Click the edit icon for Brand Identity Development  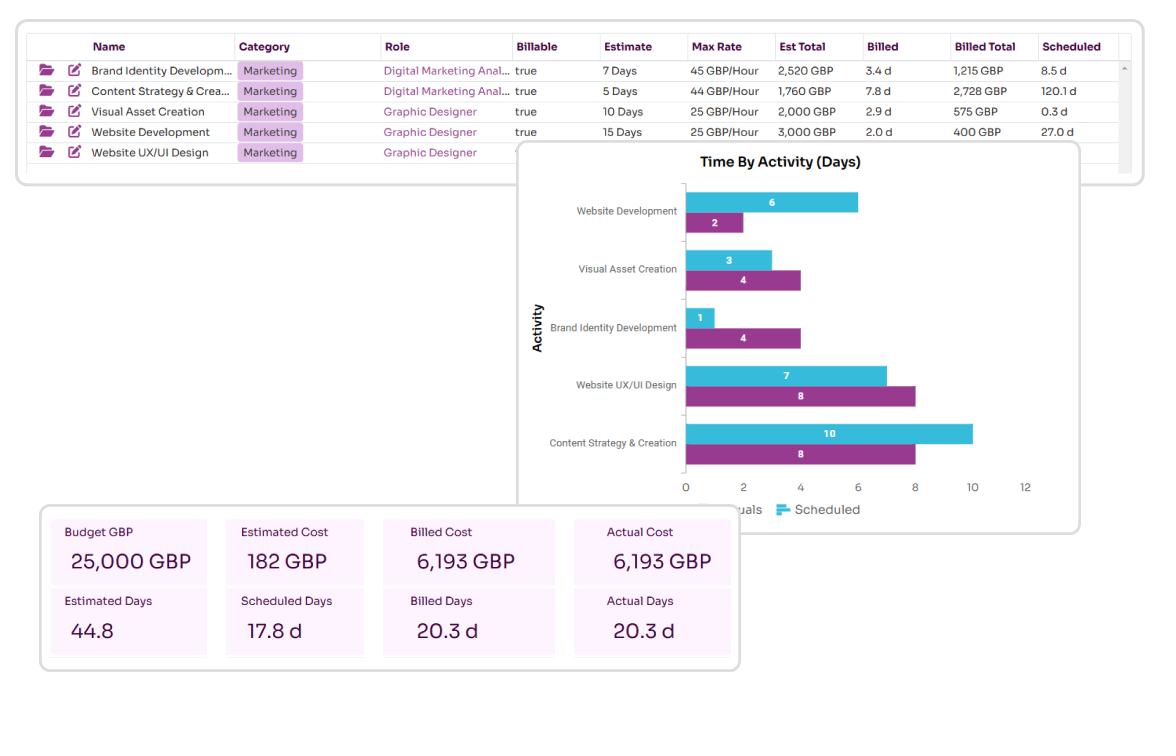73,71
